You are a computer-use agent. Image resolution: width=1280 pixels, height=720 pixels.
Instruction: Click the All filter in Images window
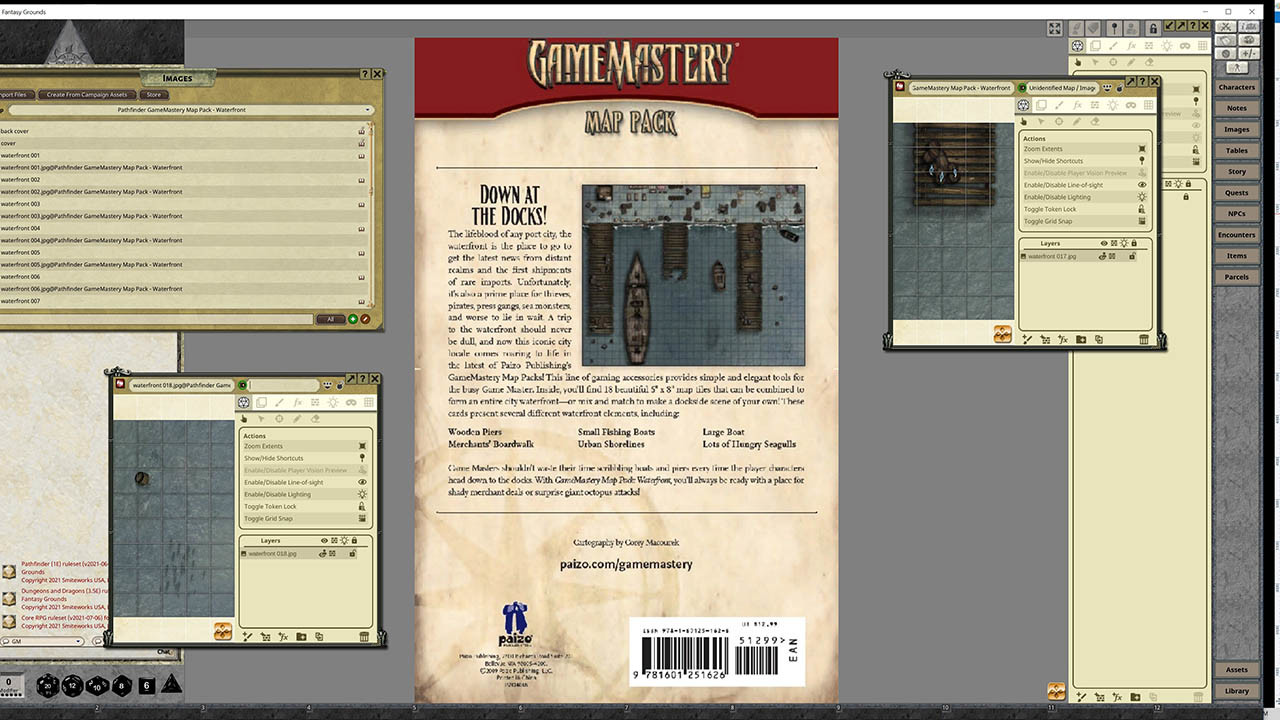pos(330,319)
